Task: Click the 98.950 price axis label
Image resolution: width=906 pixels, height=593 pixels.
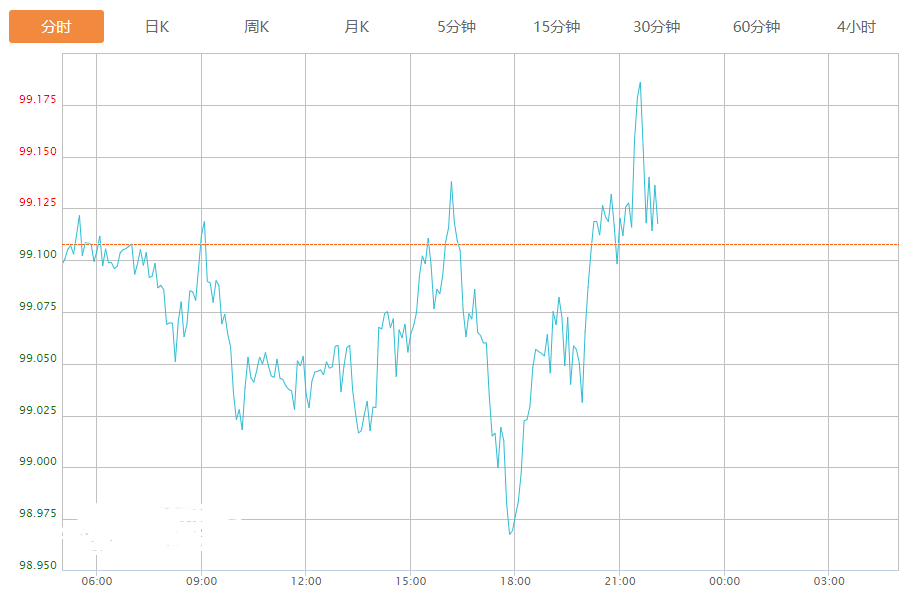Action: pos(38,566)
